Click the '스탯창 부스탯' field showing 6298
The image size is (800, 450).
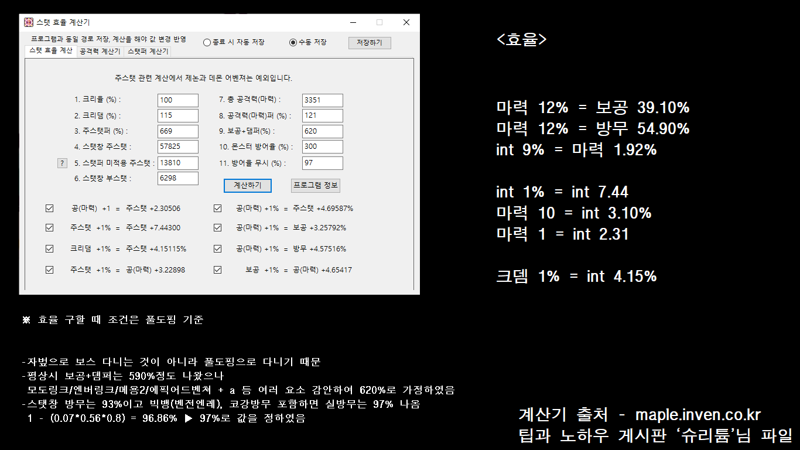click(x=178, y=179)
